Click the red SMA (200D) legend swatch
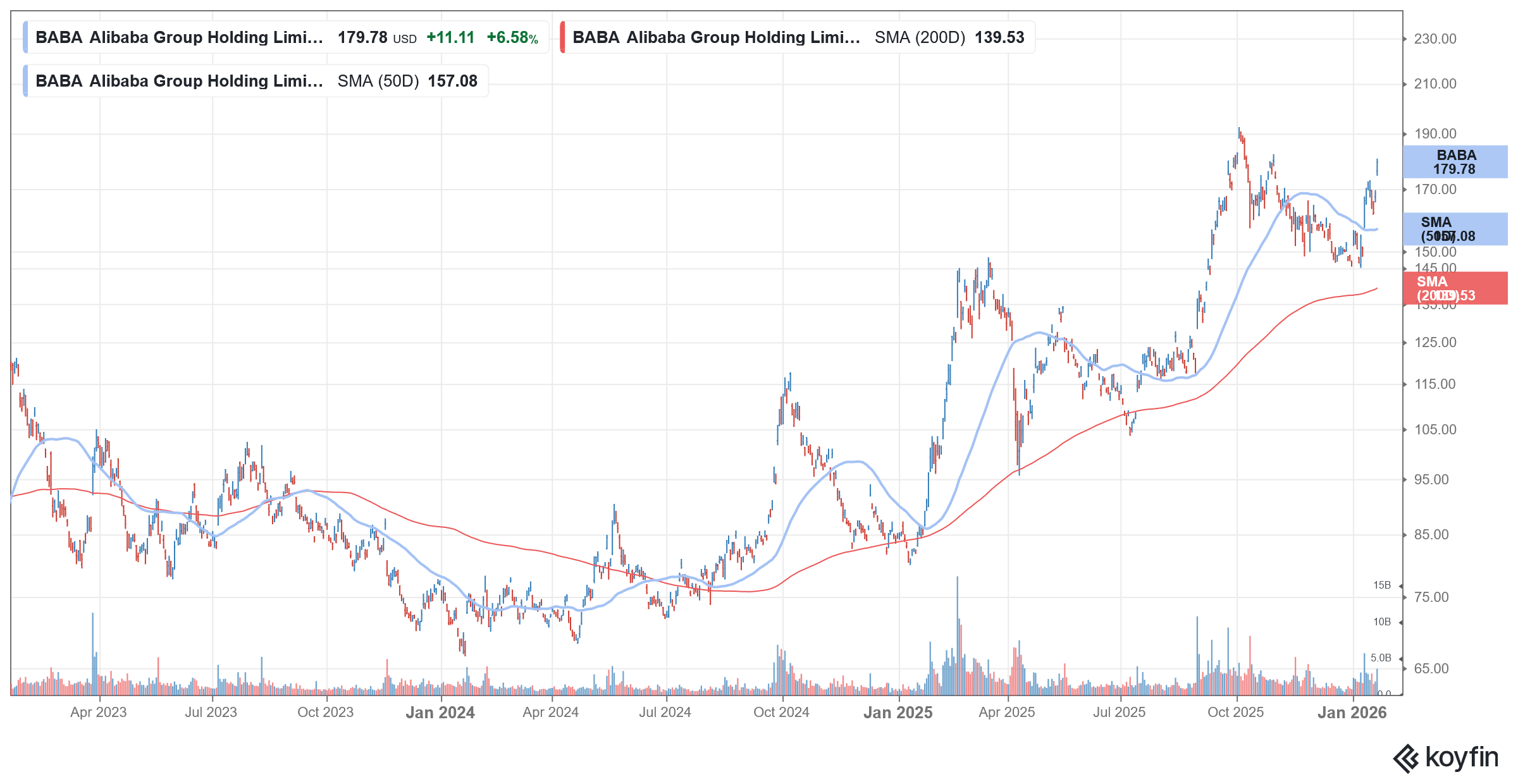 pyautogui.click(x=562, y=37)
